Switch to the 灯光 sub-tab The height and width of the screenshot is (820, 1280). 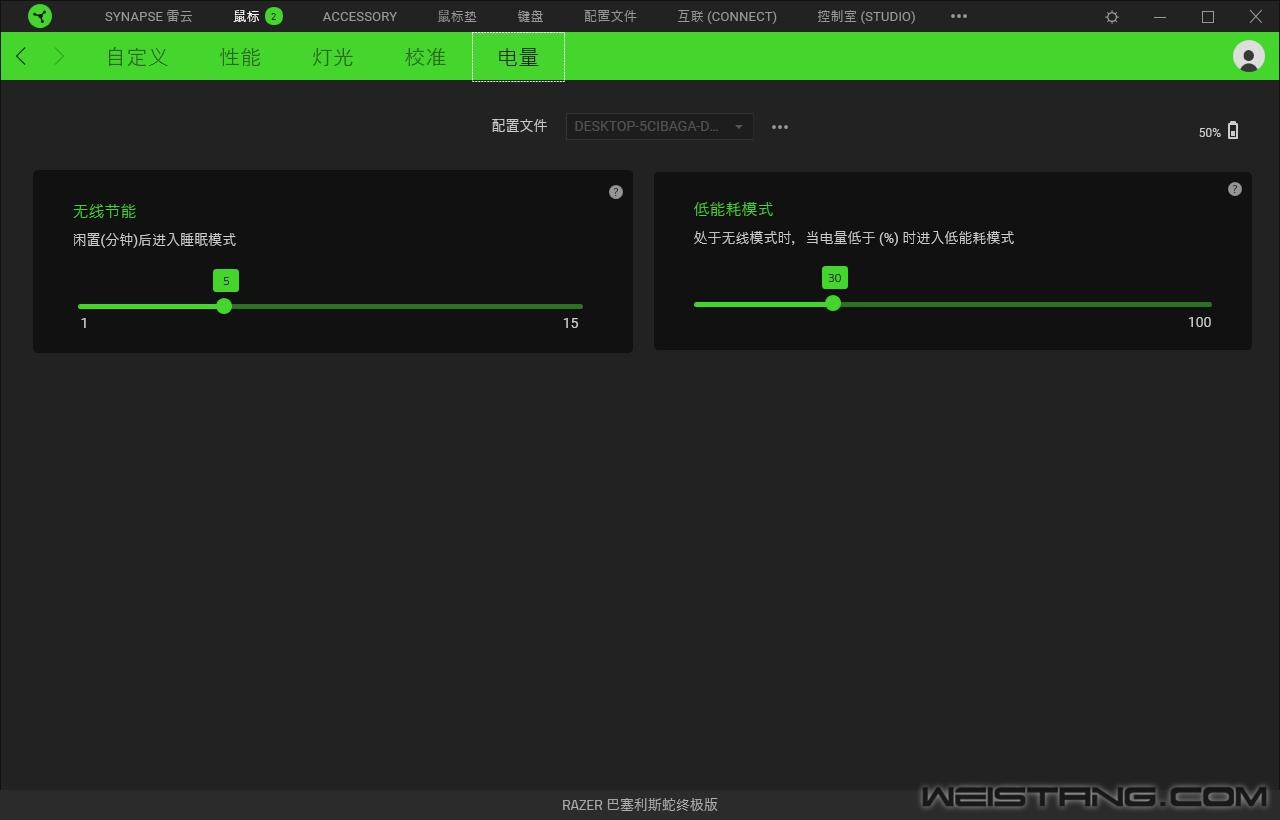tap(333, 57)
